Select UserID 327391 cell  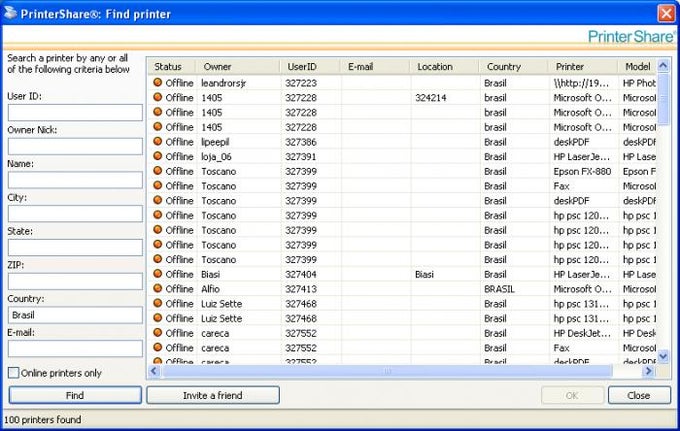[301, 157]
